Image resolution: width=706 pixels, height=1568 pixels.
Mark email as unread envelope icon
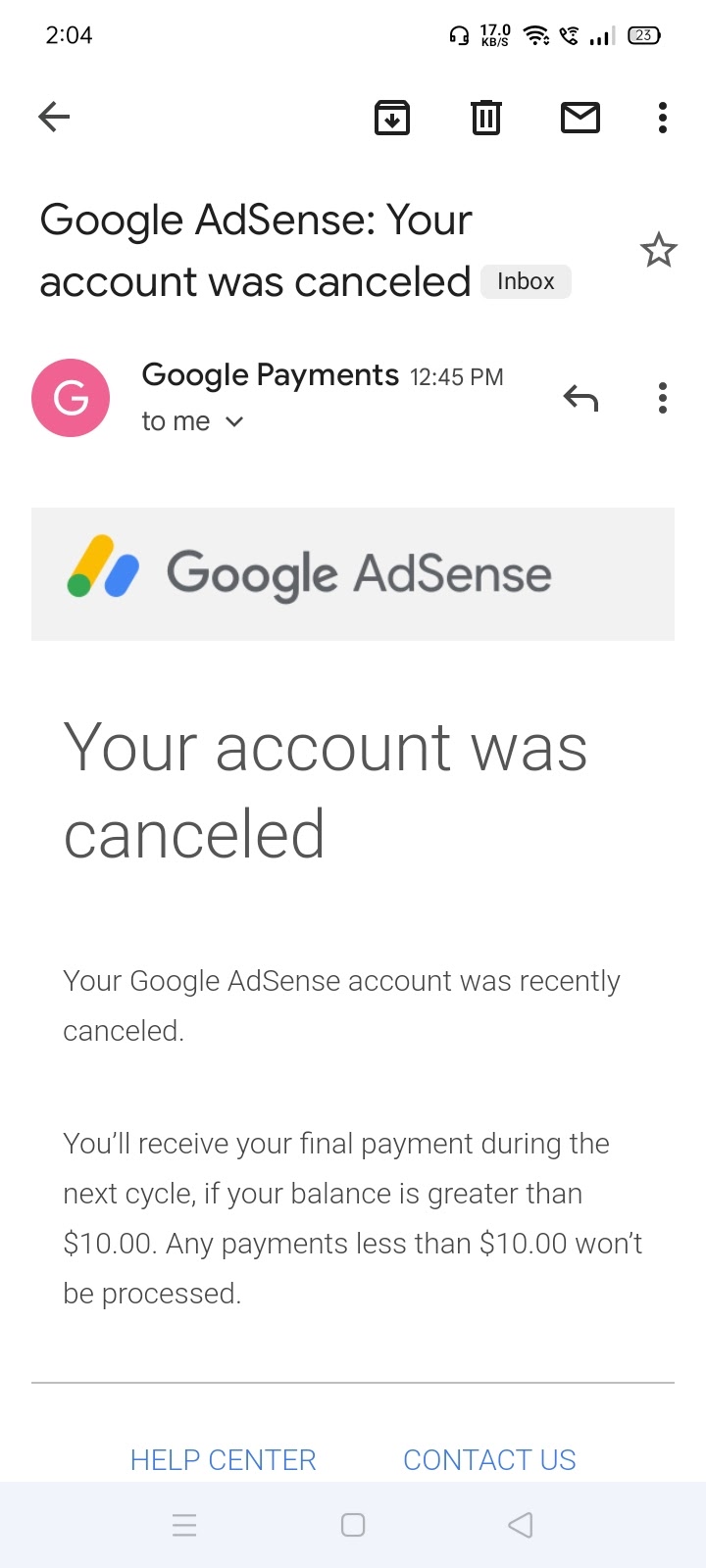pos(580,118)
